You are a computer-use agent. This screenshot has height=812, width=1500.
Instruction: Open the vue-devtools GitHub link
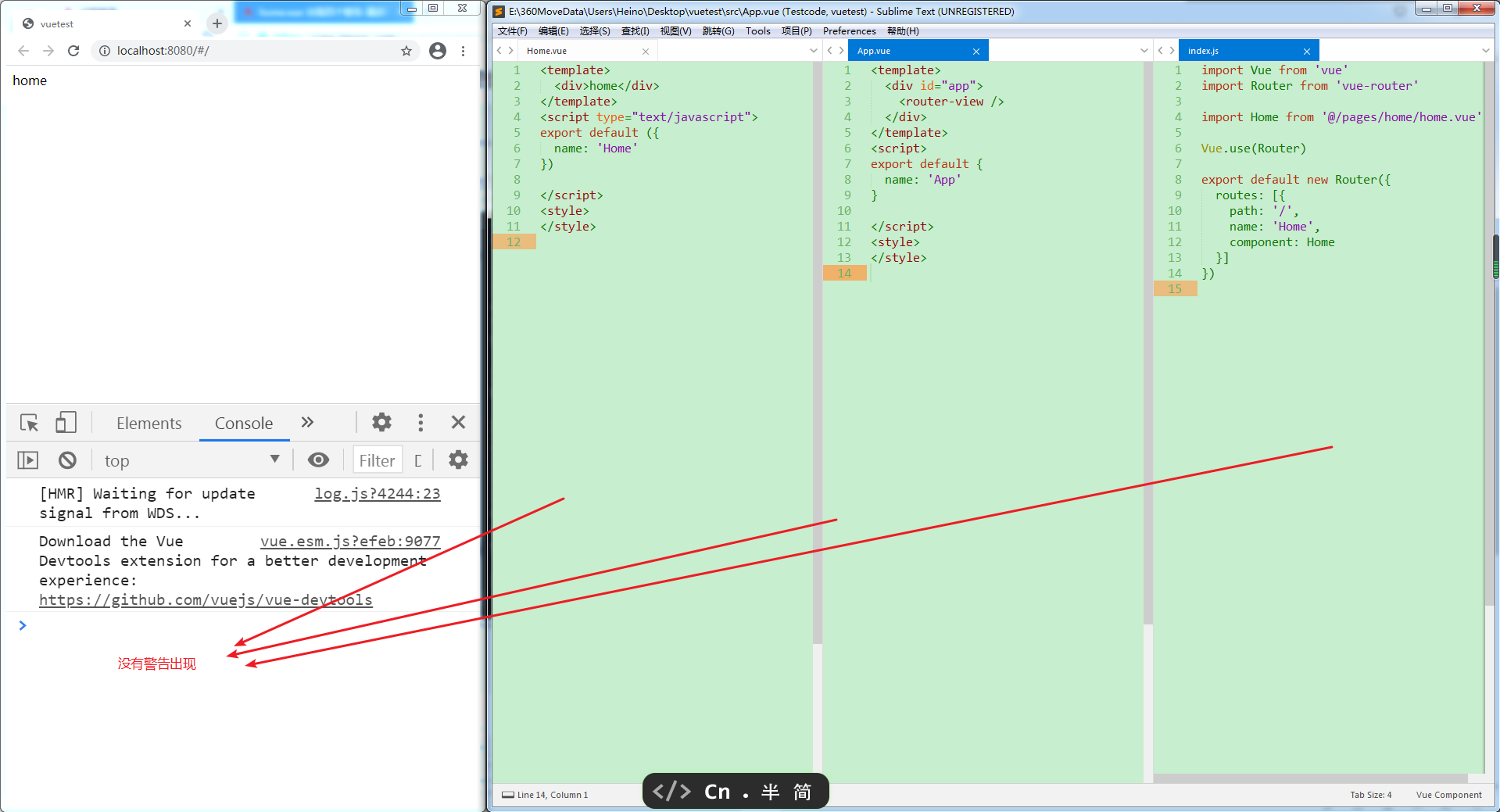point(206,600)
